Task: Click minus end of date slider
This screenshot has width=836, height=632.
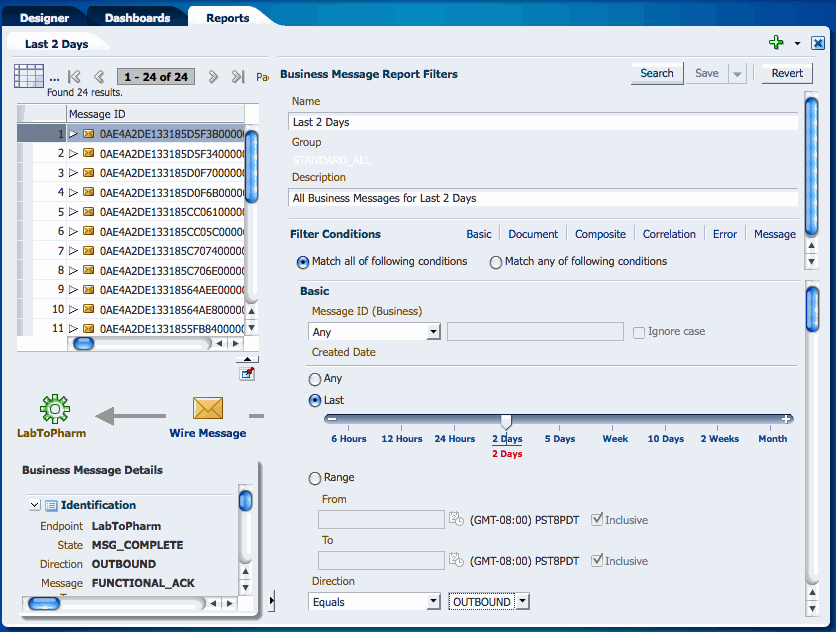Action: 332,419
